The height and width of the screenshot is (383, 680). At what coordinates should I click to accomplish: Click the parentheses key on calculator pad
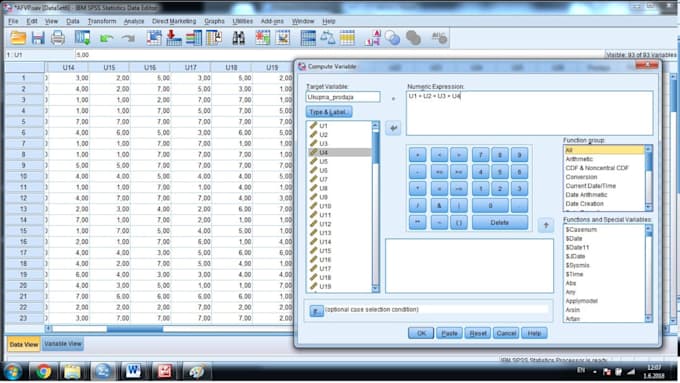458,223
